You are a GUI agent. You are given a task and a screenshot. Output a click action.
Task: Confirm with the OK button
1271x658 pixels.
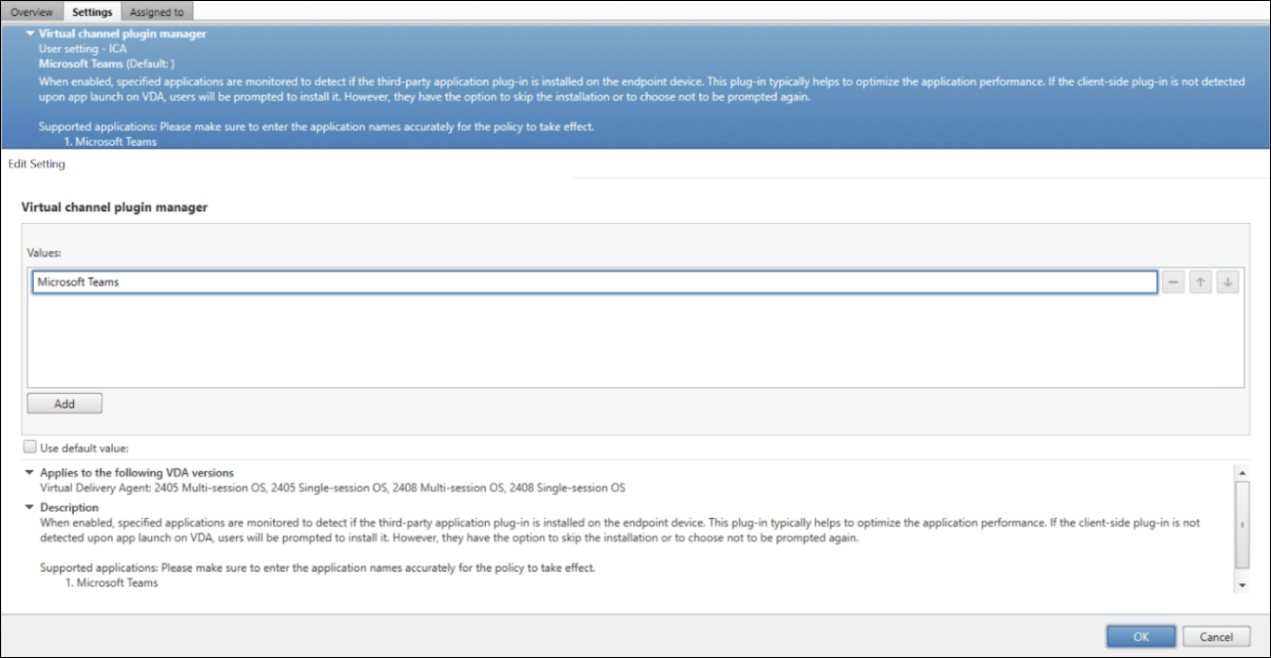(x=1140, y=637)
